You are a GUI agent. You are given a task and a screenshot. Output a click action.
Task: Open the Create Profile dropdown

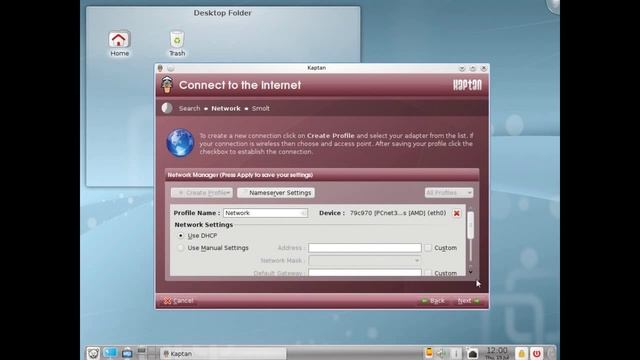coord(202,193)
